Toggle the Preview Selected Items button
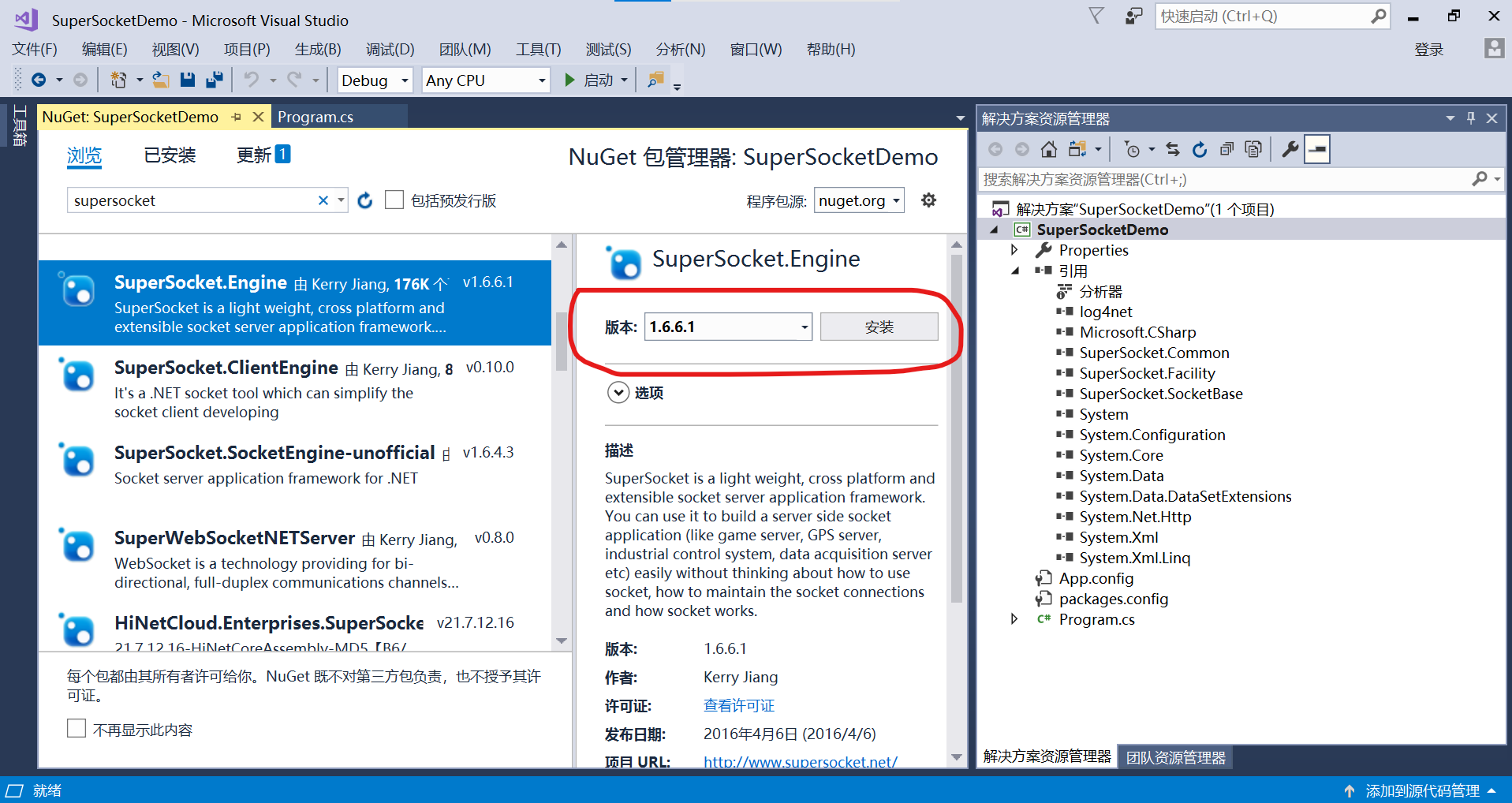Screen dimensions: 1512x803 pyautogui.click(x=1317, y=148)
